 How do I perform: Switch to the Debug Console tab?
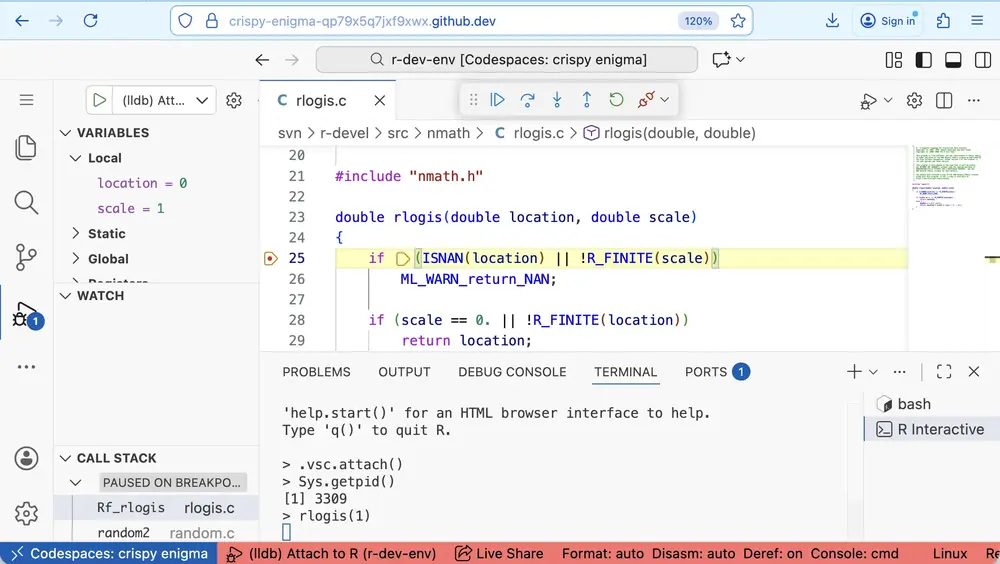tap(512, 372)
